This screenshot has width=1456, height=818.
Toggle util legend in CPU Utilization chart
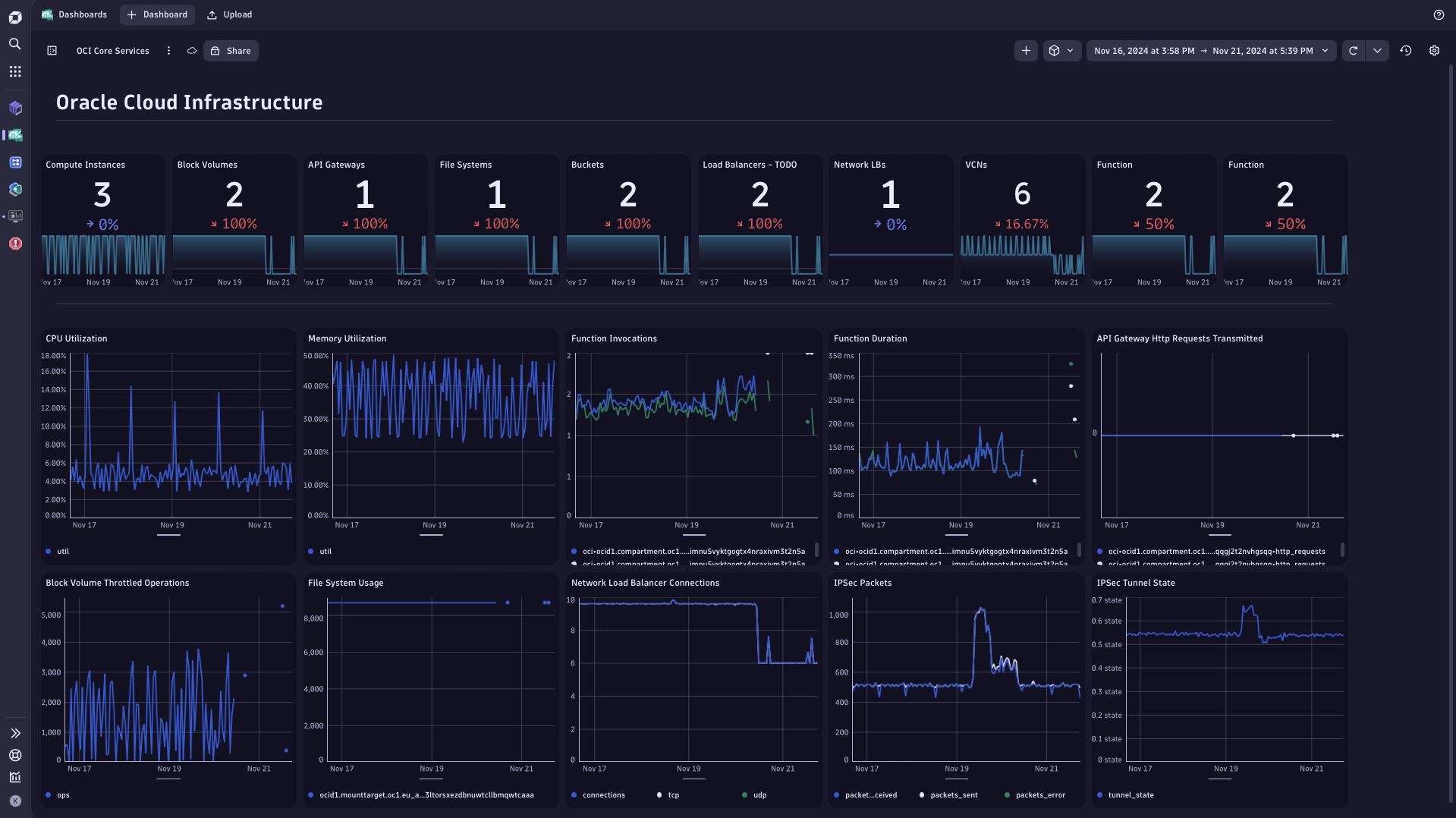tap(58, 552)
